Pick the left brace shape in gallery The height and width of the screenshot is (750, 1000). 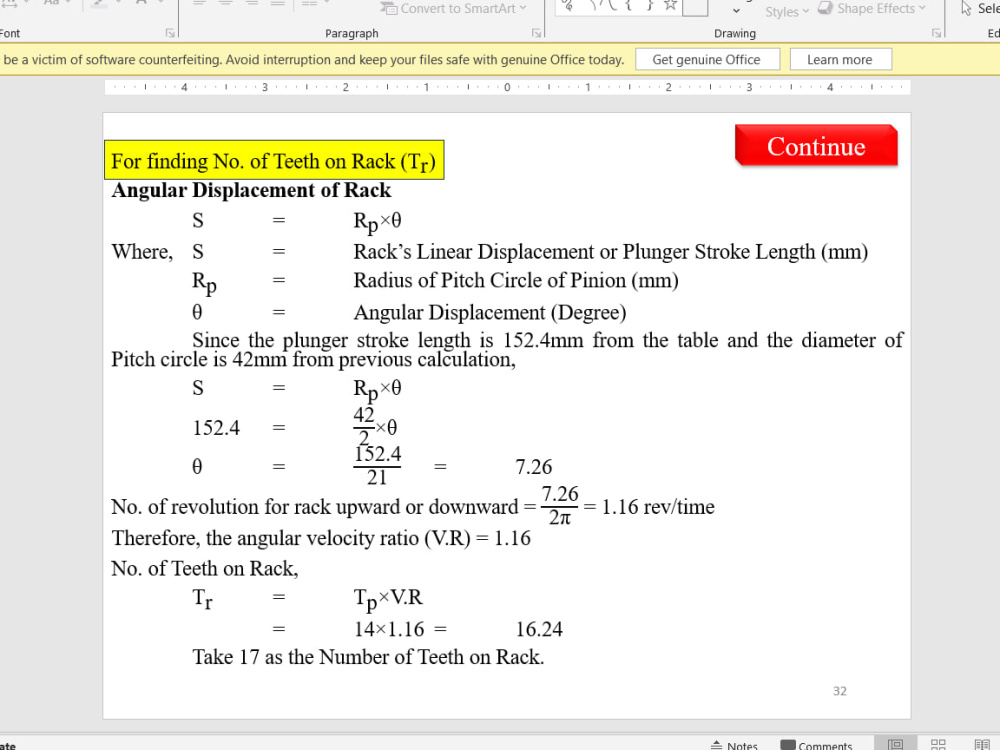point(628,6)
